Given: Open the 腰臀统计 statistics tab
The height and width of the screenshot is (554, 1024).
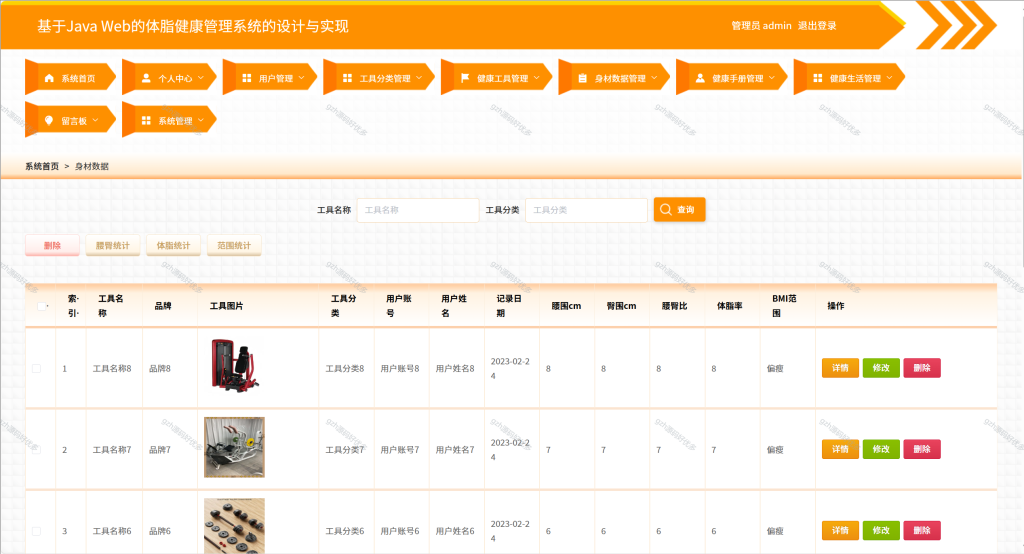Looking at the screenshot, I should (113, 246).
